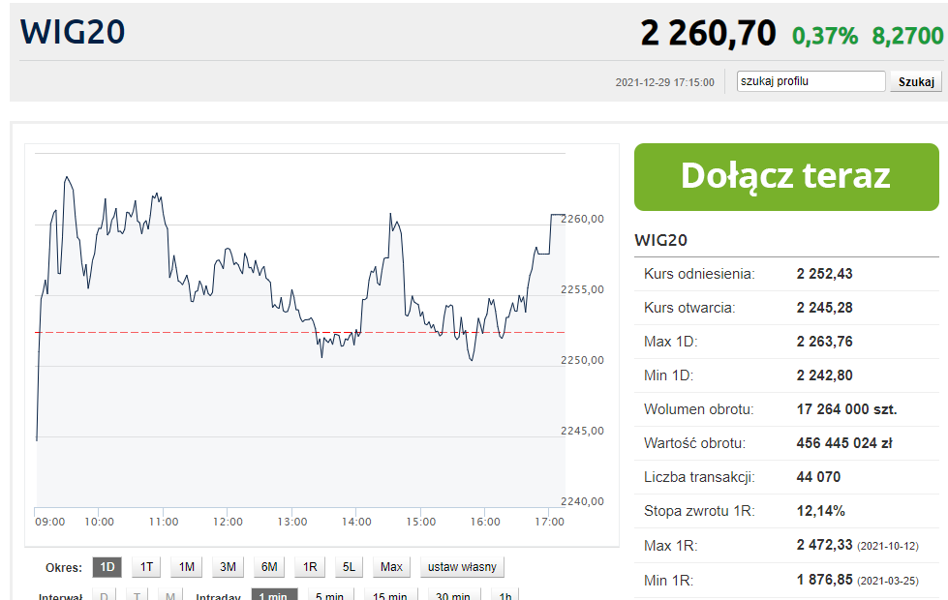The width and height of the screenshot is (948, 600).
Task: Click the 2240,00 chart axis label
Action: click(582, 501)
